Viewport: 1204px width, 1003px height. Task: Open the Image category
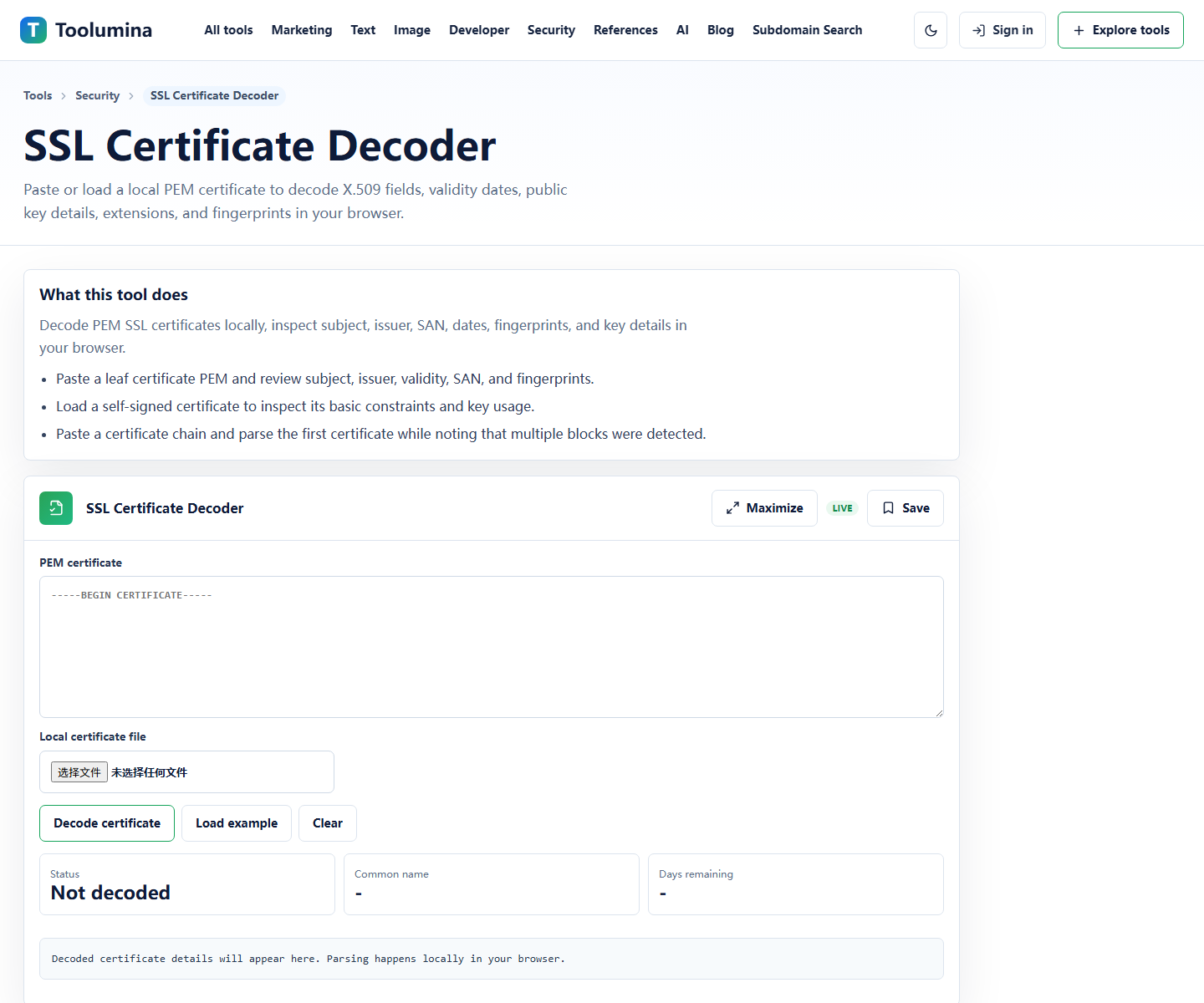(412, 30)
